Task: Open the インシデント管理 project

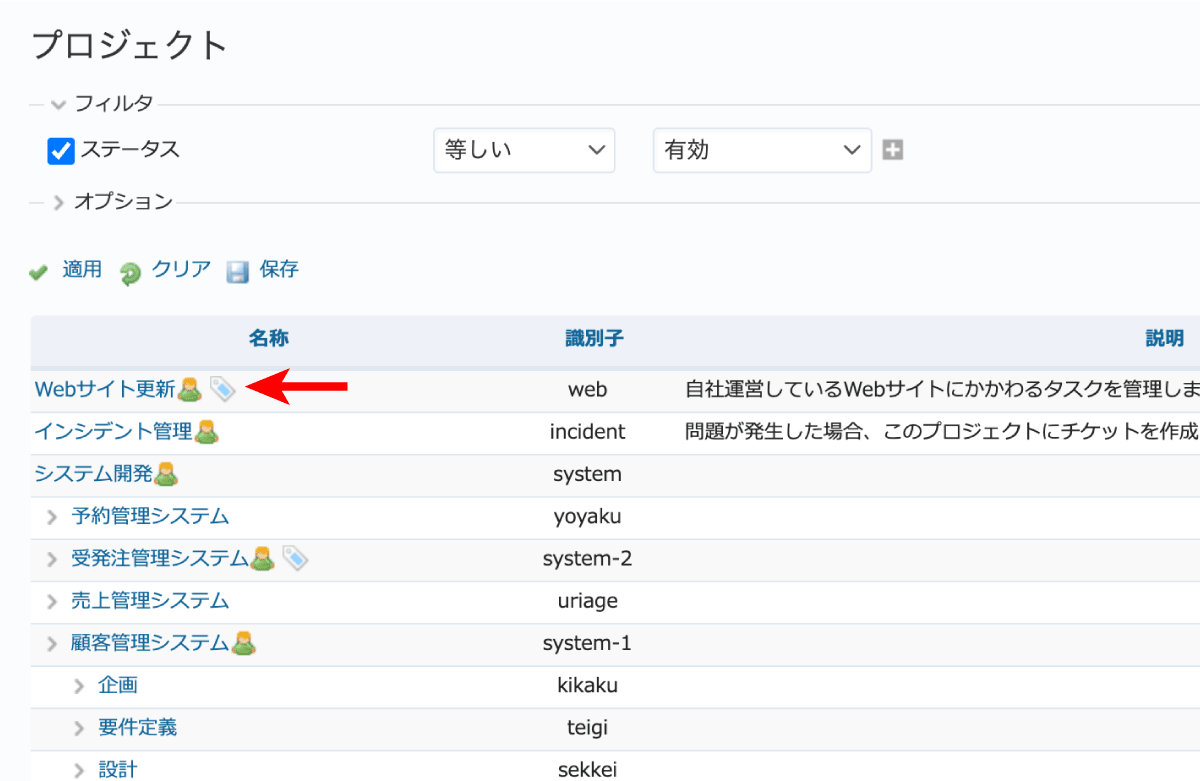Action: point(113,431)
